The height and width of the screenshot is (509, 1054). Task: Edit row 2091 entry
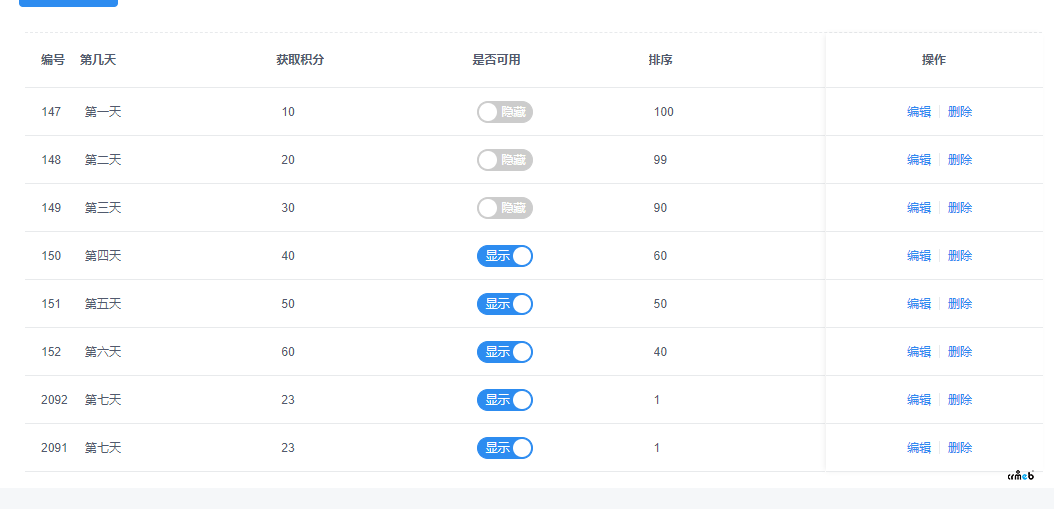pyautogui.click(x=919, y=448)
